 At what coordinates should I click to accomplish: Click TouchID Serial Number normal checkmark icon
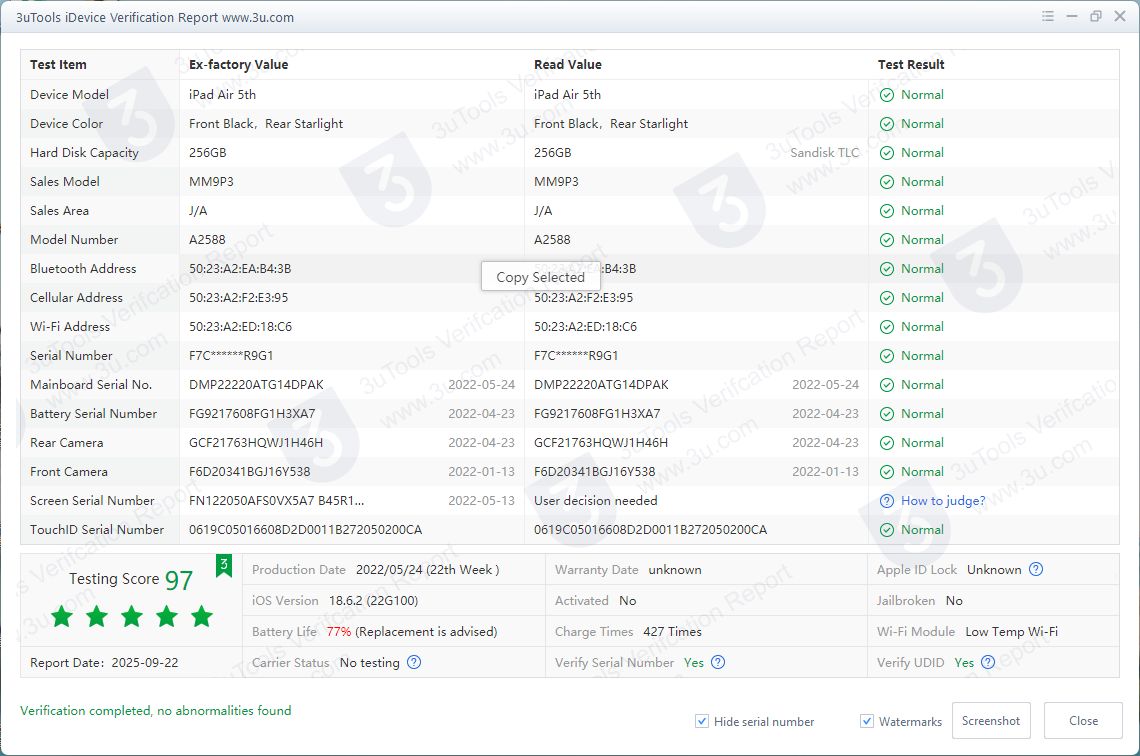pos(886,530)
